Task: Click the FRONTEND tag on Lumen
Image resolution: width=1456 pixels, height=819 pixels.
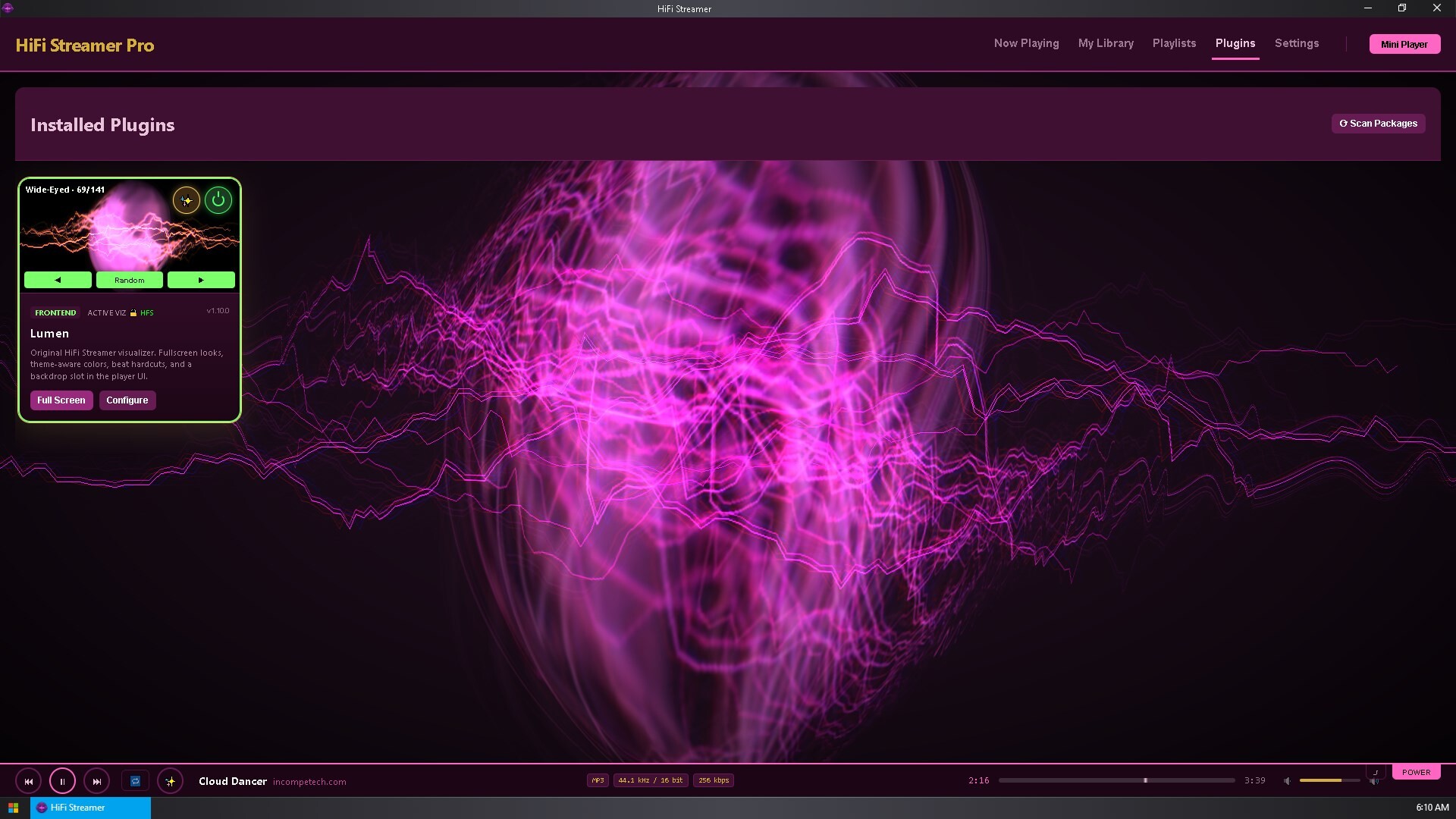Action: [55, 312]
